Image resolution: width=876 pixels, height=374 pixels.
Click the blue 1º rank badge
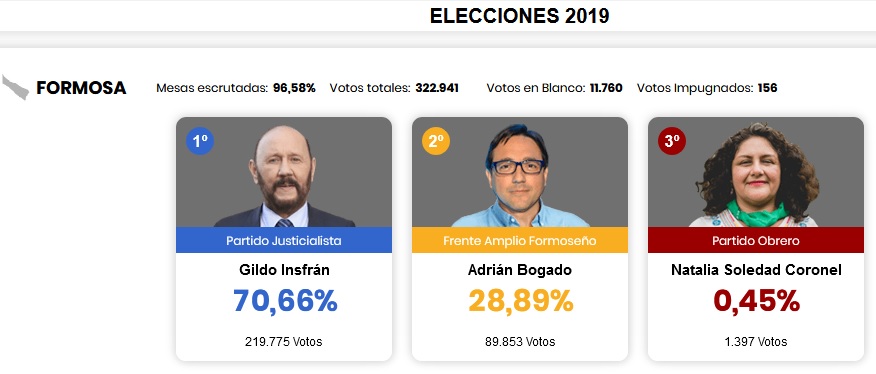200,141
